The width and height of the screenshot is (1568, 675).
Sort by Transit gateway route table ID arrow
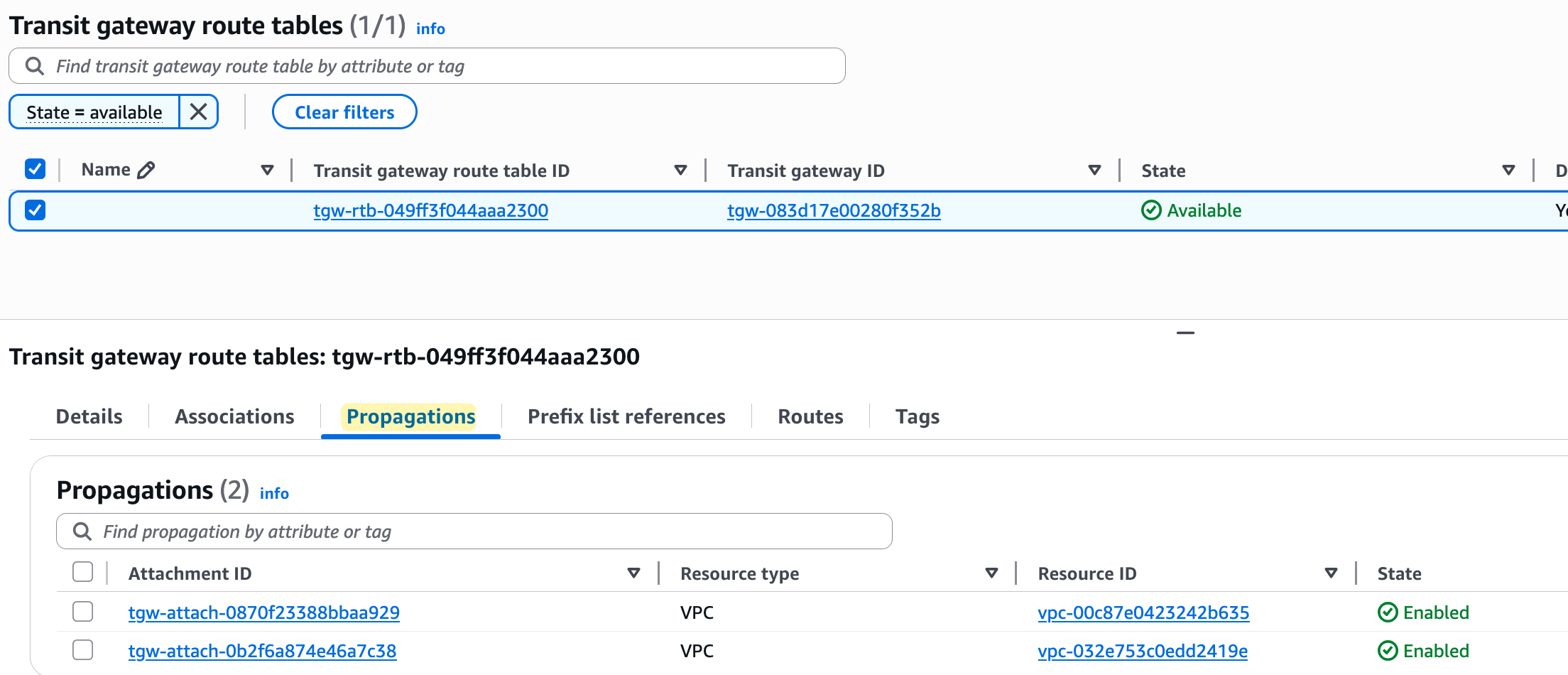680,171
